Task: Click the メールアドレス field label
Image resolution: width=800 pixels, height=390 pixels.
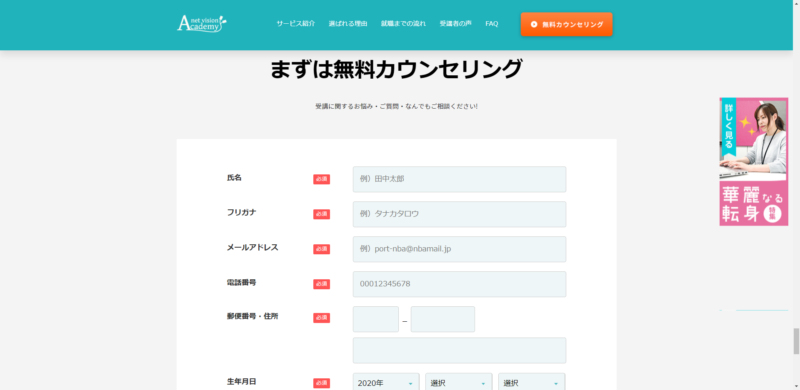Action: (x=253, y=247)
